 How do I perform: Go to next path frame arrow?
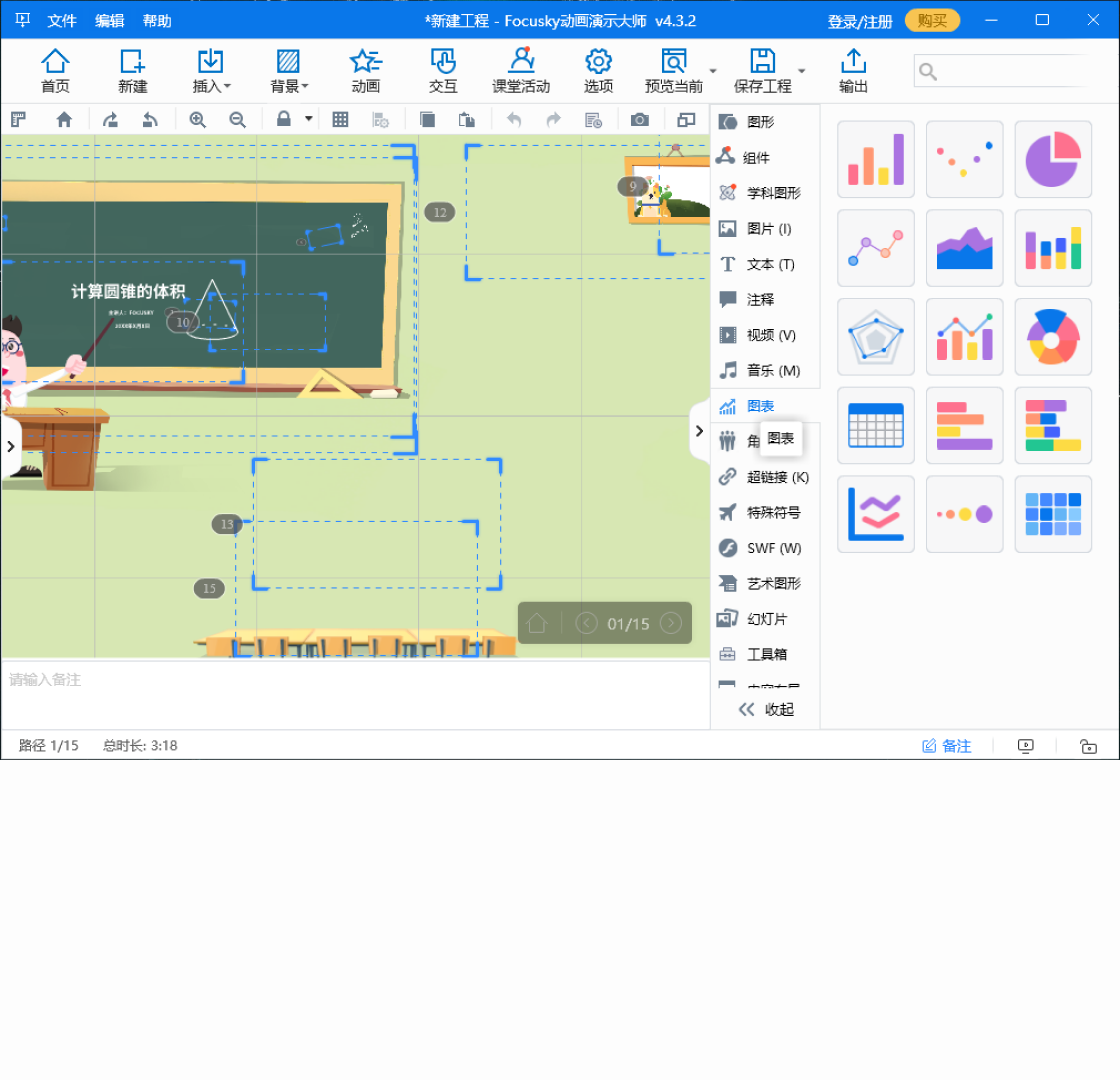pos(671,624)
